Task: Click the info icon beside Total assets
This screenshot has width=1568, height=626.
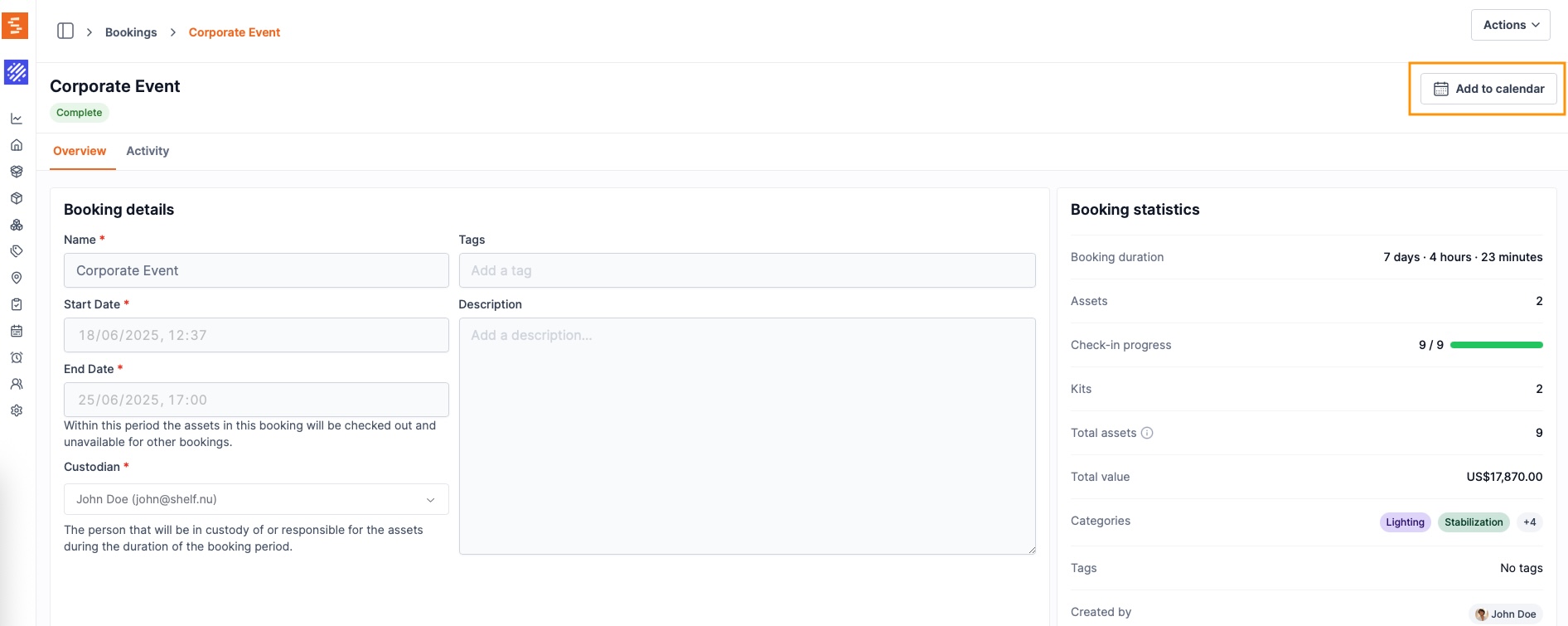Action: pos(1147,433)
